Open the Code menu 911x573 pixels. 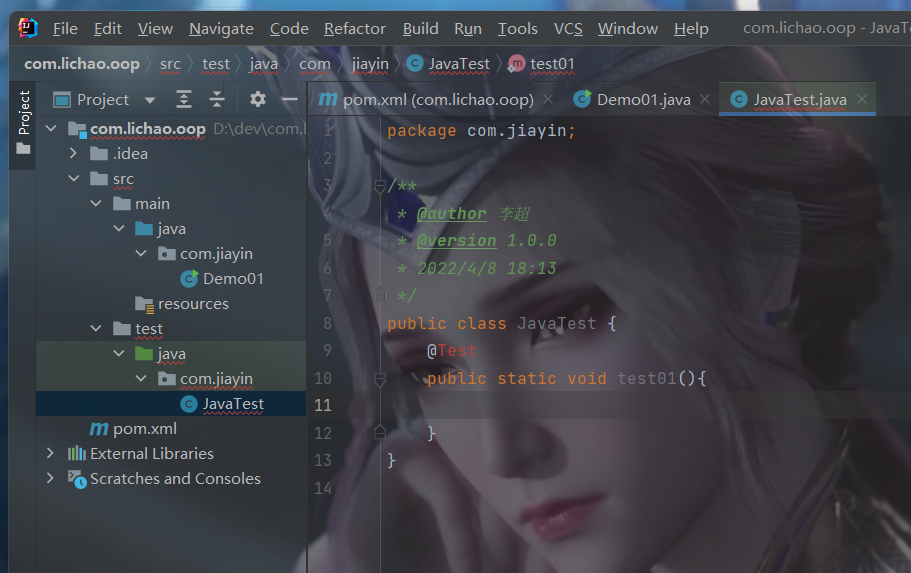(x=289, y=28)
